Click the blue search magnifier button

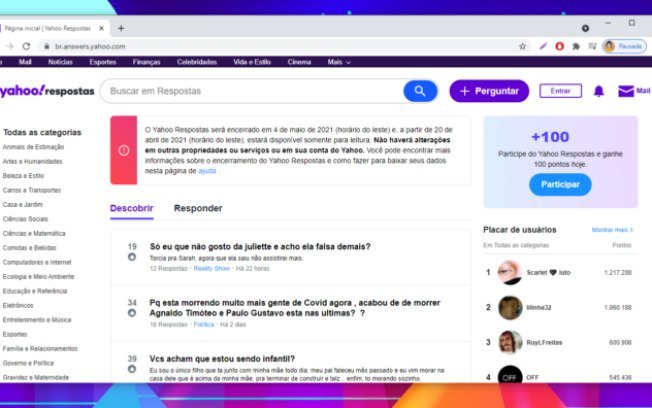(420, 91)
